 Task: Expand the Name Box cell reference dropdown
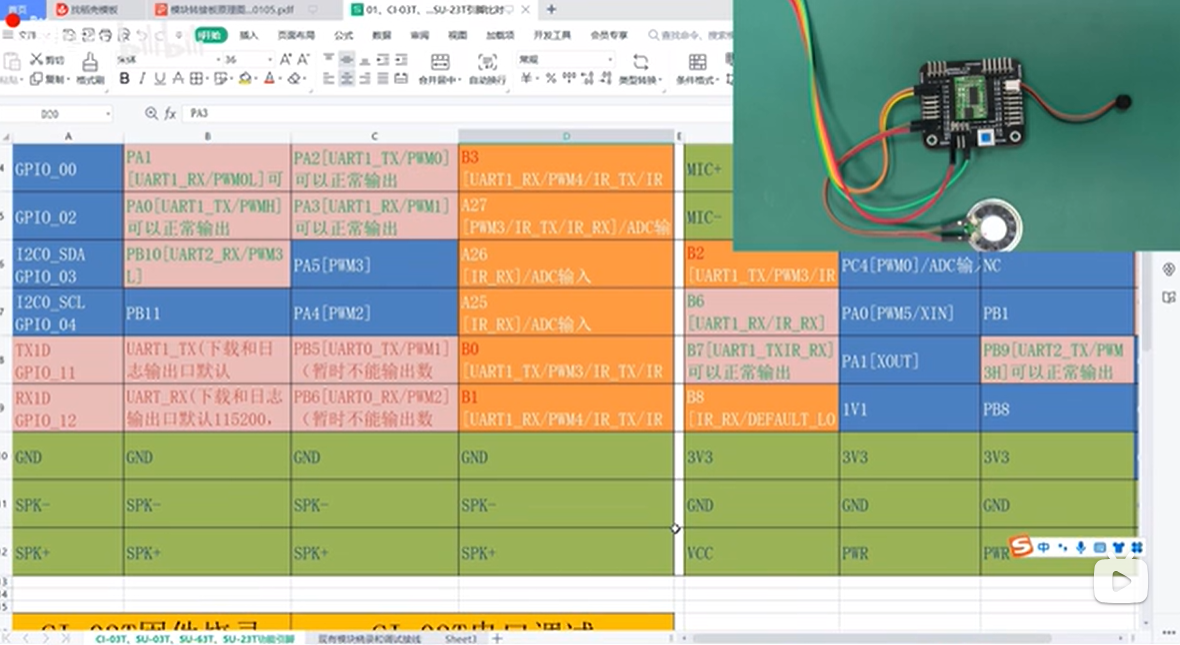coord(107,114)
